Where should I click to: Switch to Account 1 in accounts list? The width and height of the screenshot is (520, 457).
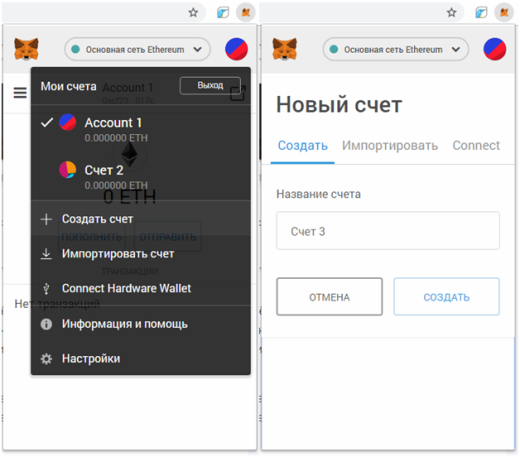[x=141, y=129]
